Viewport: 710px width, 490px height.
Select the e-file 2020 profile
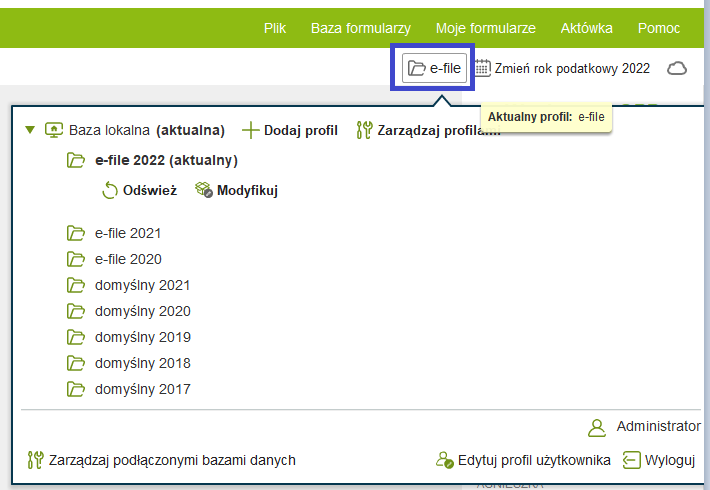128,259
